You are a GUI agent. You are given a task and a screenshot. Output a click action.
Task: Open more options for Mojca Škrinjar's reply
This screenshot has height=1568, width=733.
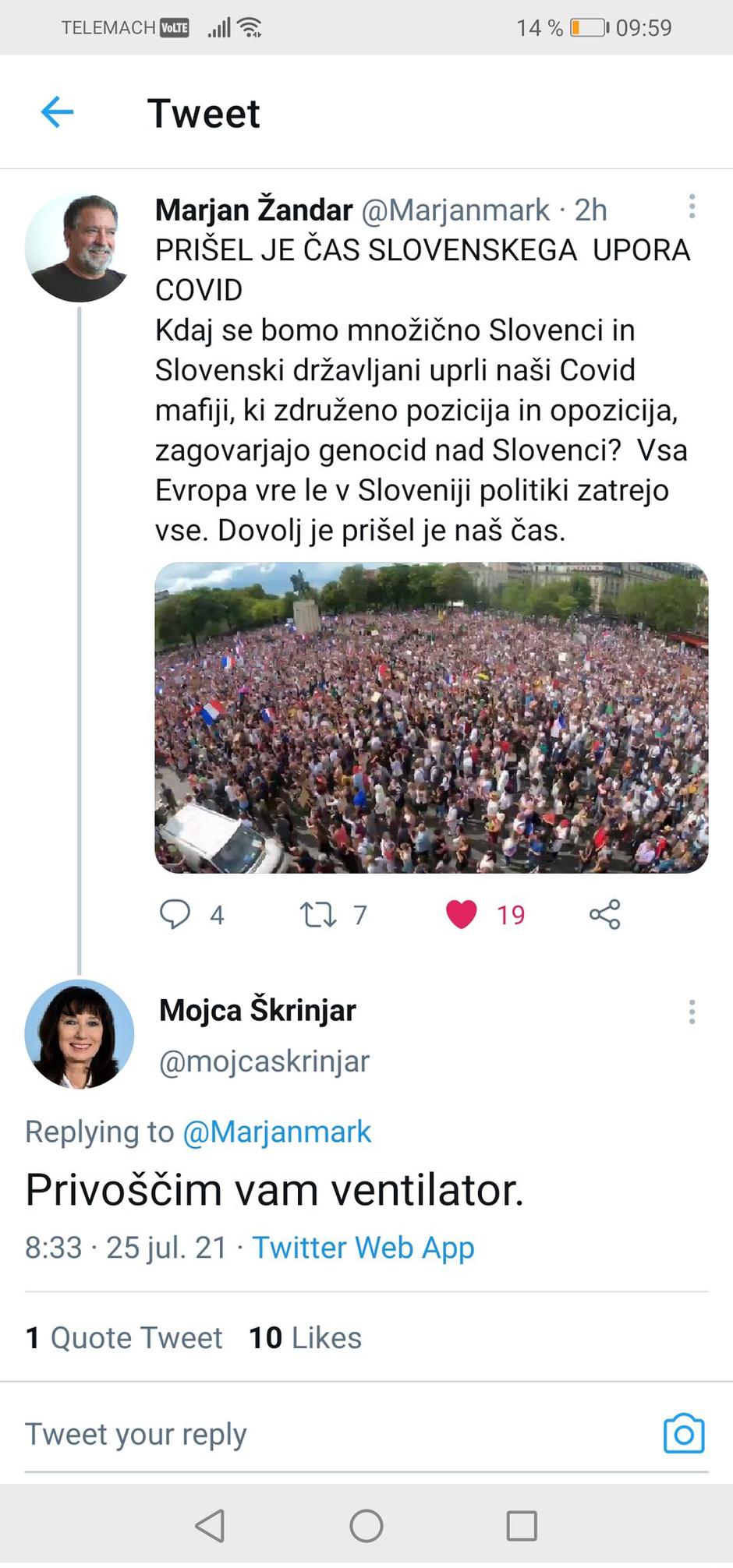pyautogui.click(x=692, y=1012)
